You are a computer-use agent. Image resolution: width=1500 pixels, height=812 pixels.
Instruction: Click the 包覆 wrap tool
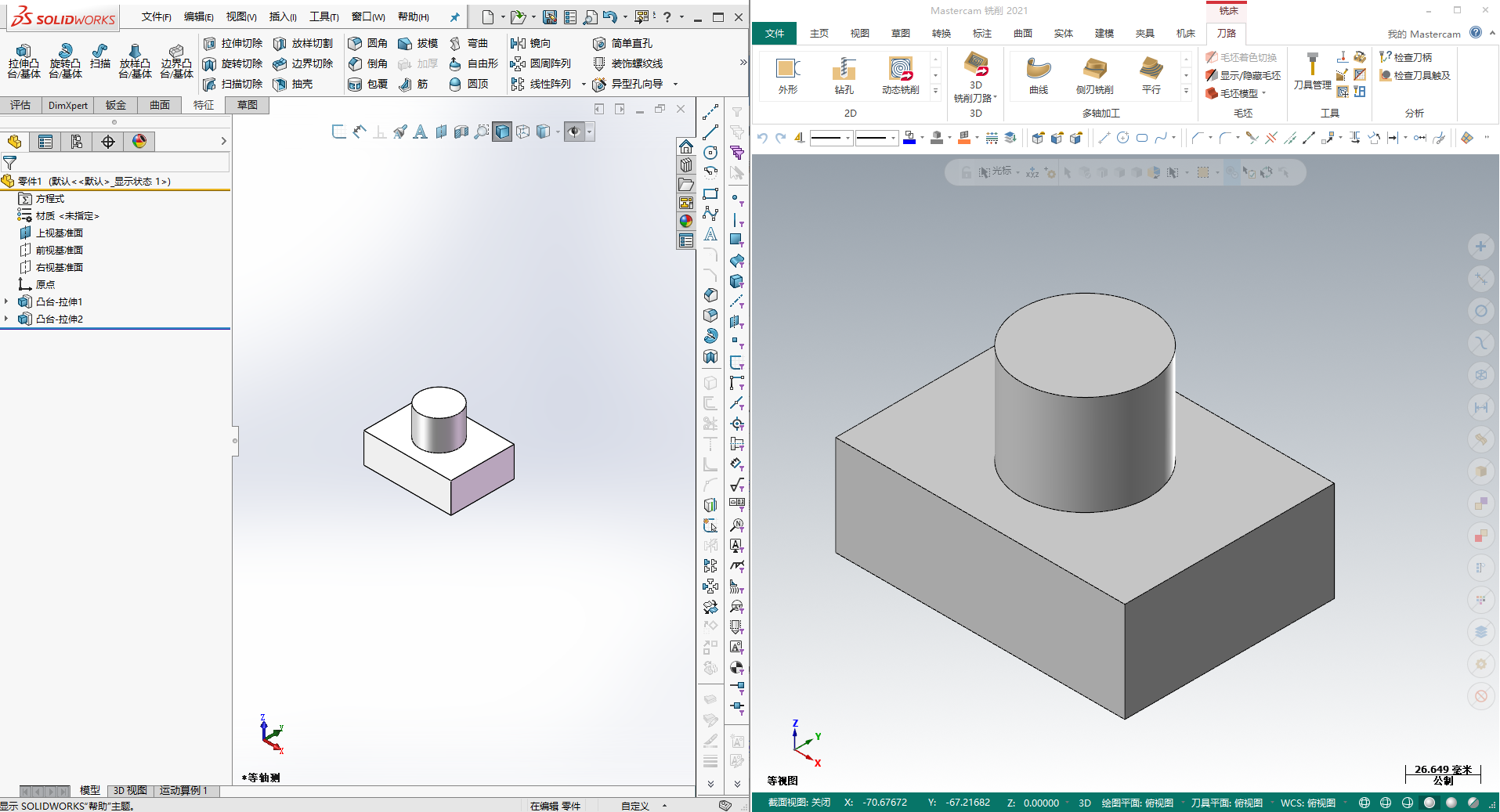coord(368,84)
